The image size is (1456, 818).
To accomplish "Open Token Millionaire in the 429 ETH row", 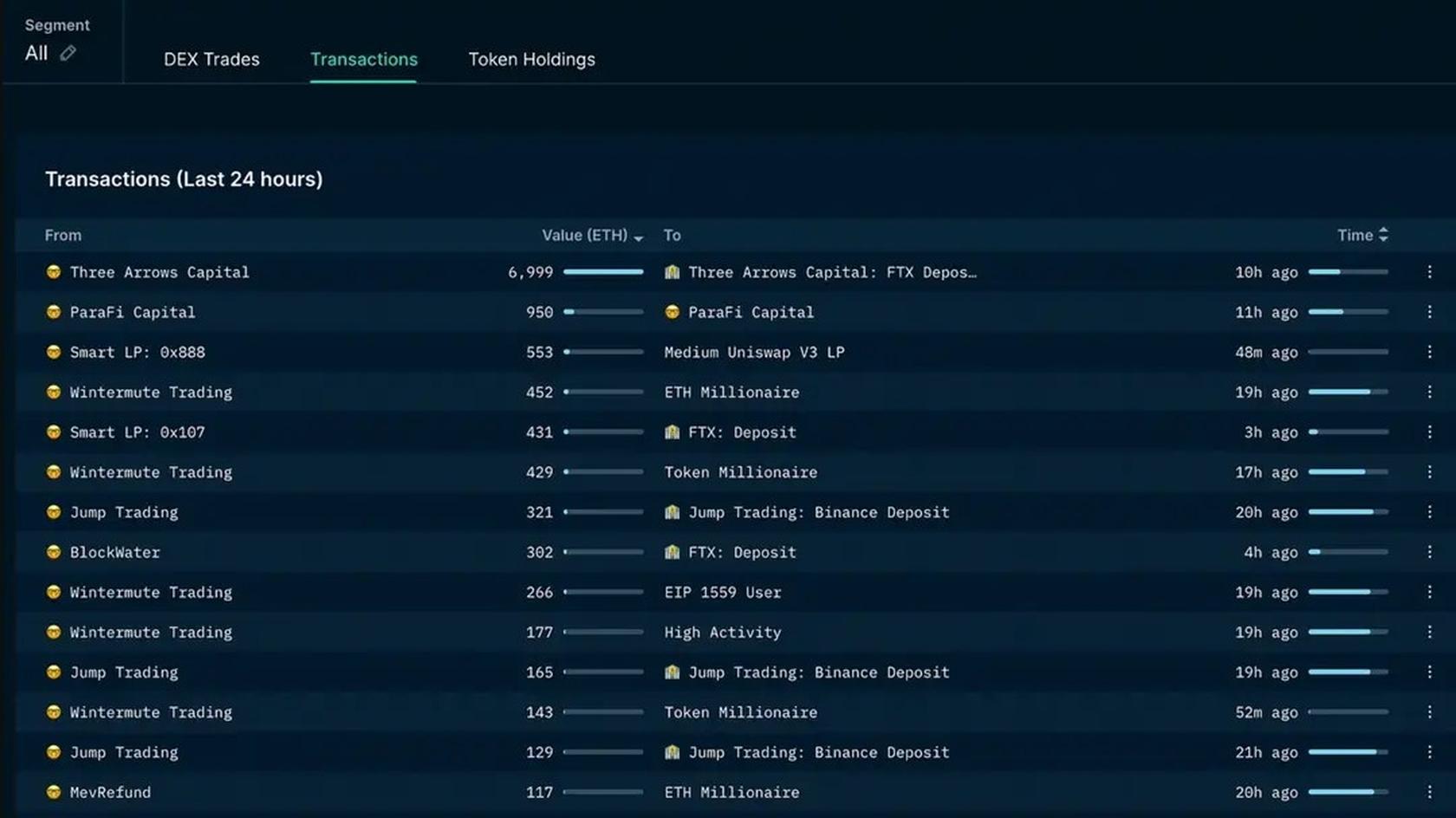I will coord(740,472).
